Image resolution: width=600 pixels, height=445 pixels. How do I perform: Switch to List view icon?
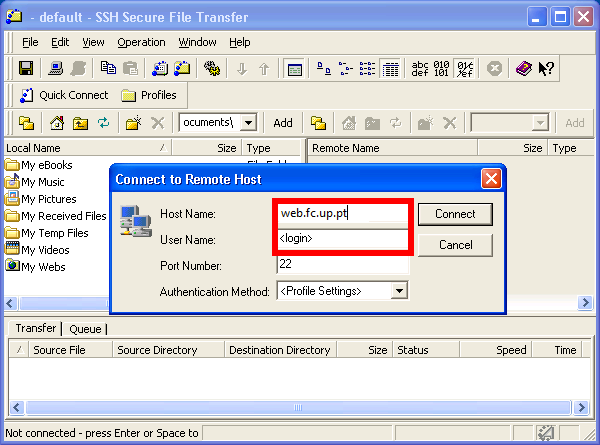tap(367, 68)
